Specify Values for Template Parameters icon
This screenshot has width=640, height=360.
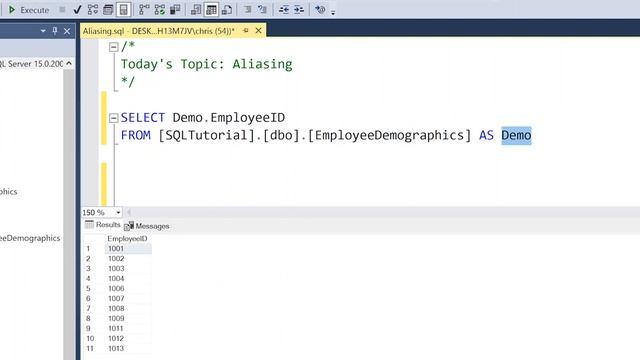coord(320,10)
